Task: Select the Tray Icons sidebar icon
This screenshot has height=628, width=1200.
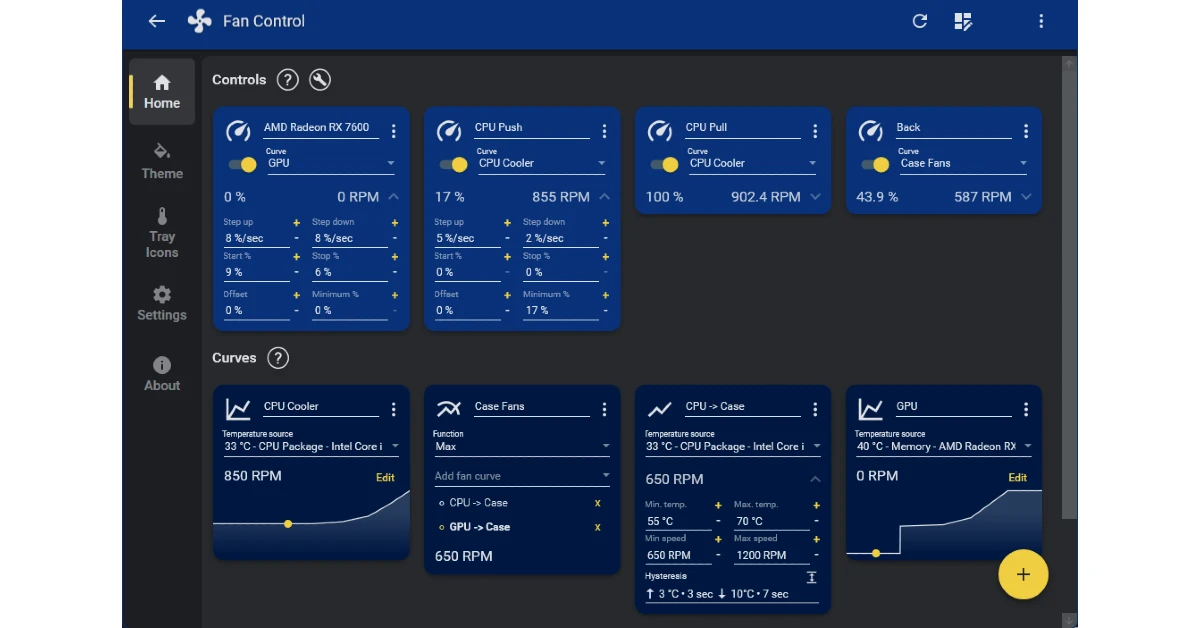Action: click(x=161, y=233)
